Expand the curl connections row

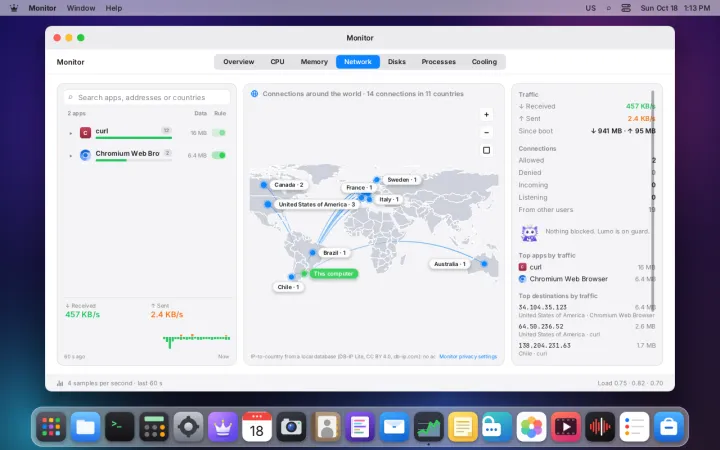click(71, 133)
